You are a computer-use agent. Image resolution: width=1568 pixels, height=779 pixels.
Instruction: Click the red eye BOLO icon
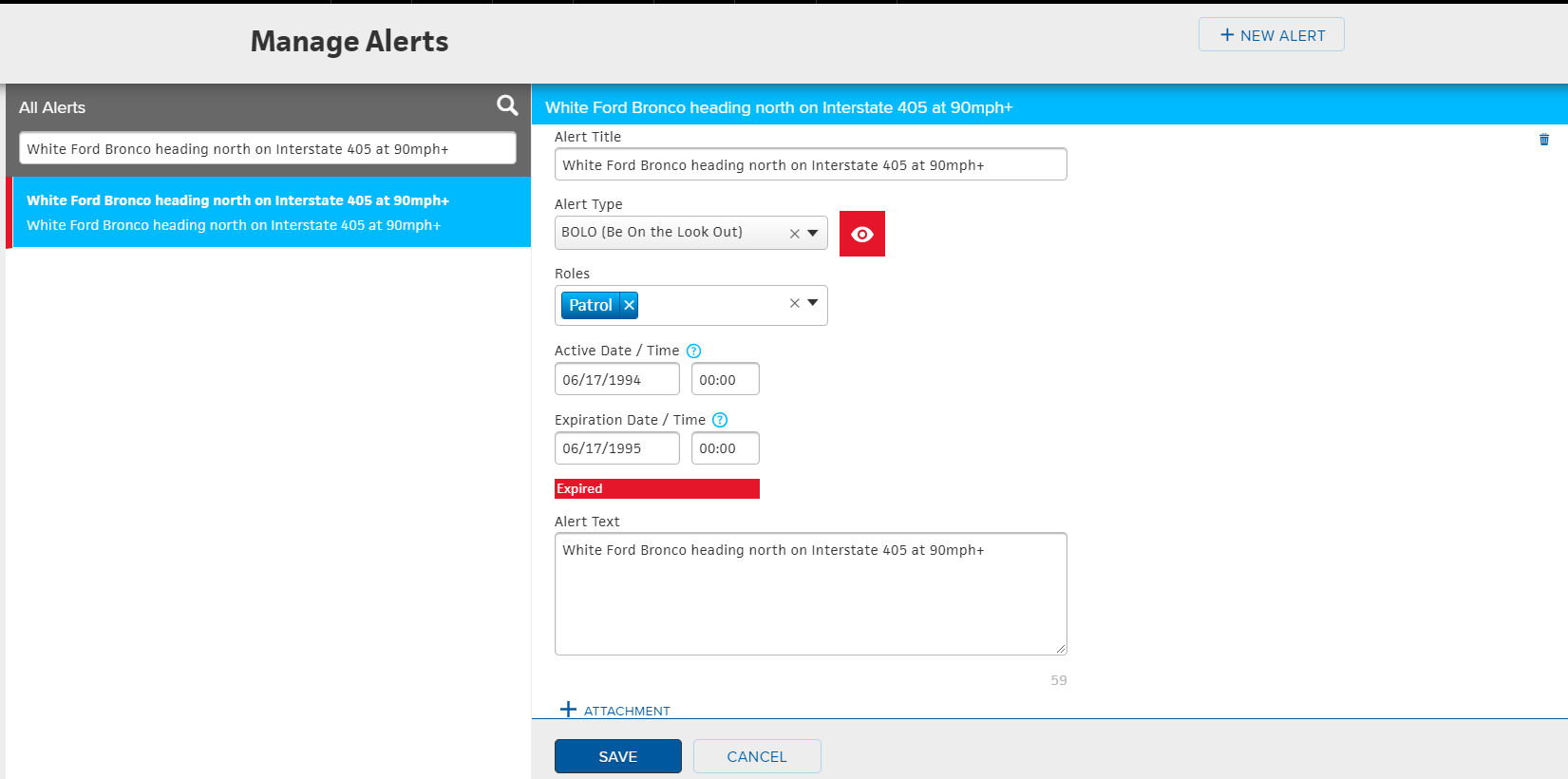click(x=861, y=234)
